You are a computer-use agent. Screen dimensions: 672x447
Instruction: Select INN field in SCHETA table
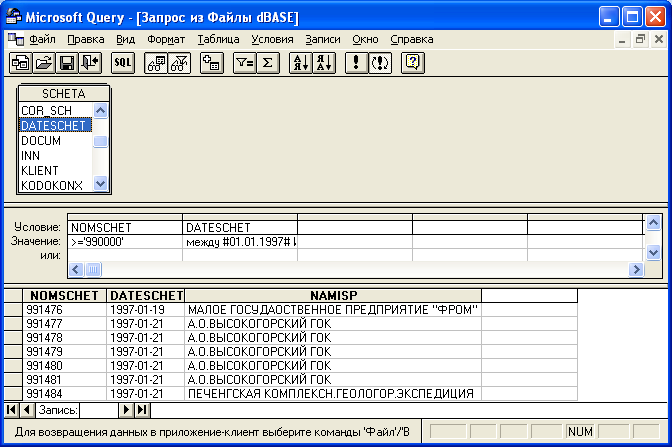56,156
